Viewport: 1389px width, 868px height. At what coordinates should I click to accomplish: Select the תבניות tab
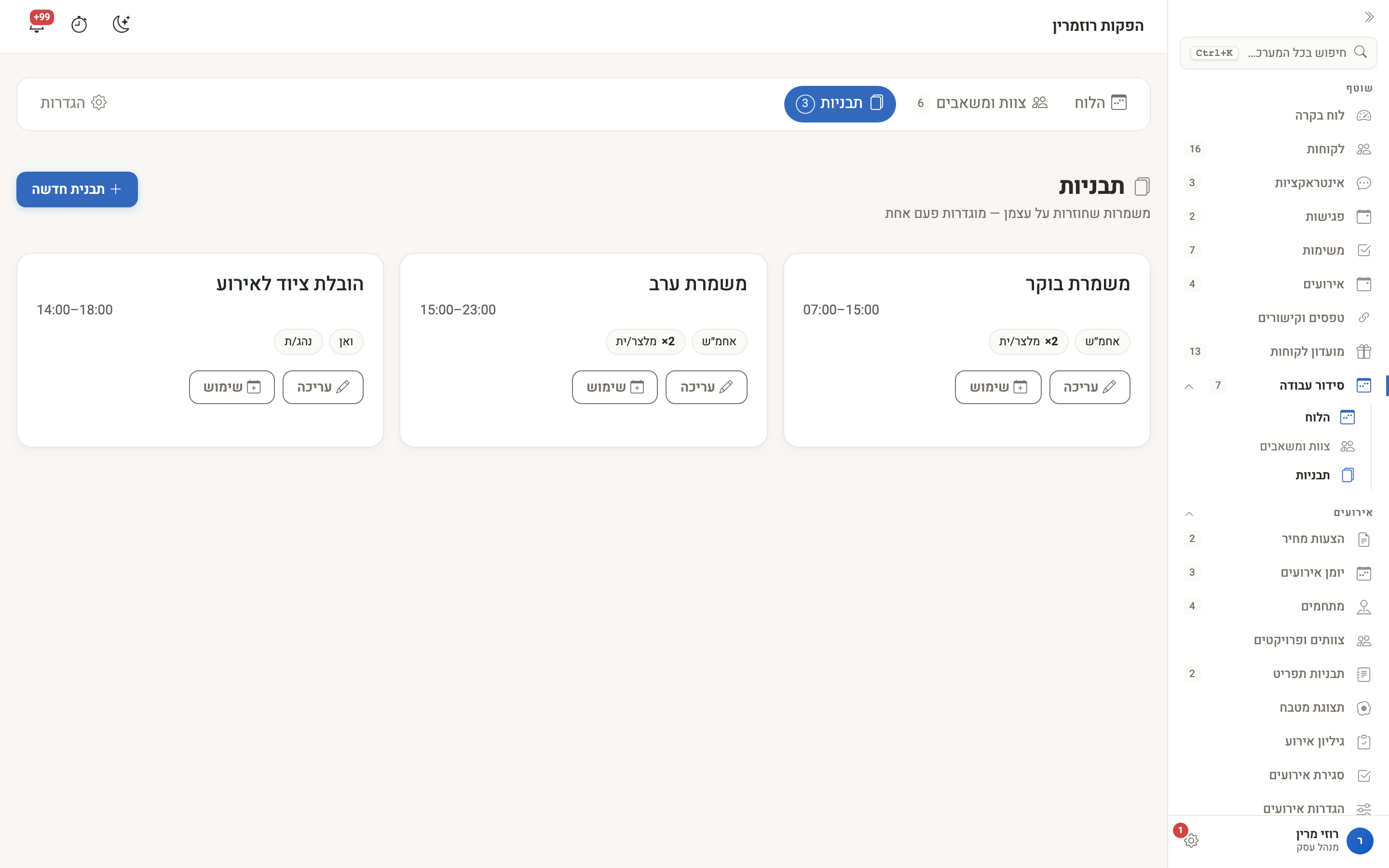point(840,103)
